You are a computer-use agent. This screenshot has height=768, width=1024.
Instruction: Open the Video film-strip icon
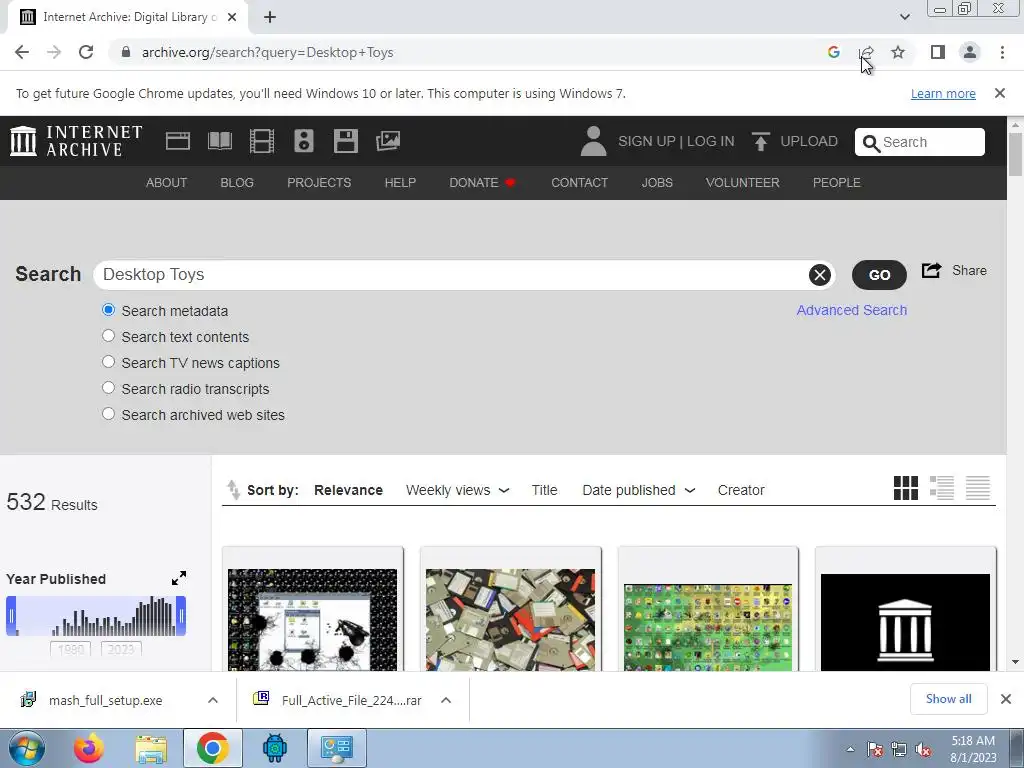261,141
